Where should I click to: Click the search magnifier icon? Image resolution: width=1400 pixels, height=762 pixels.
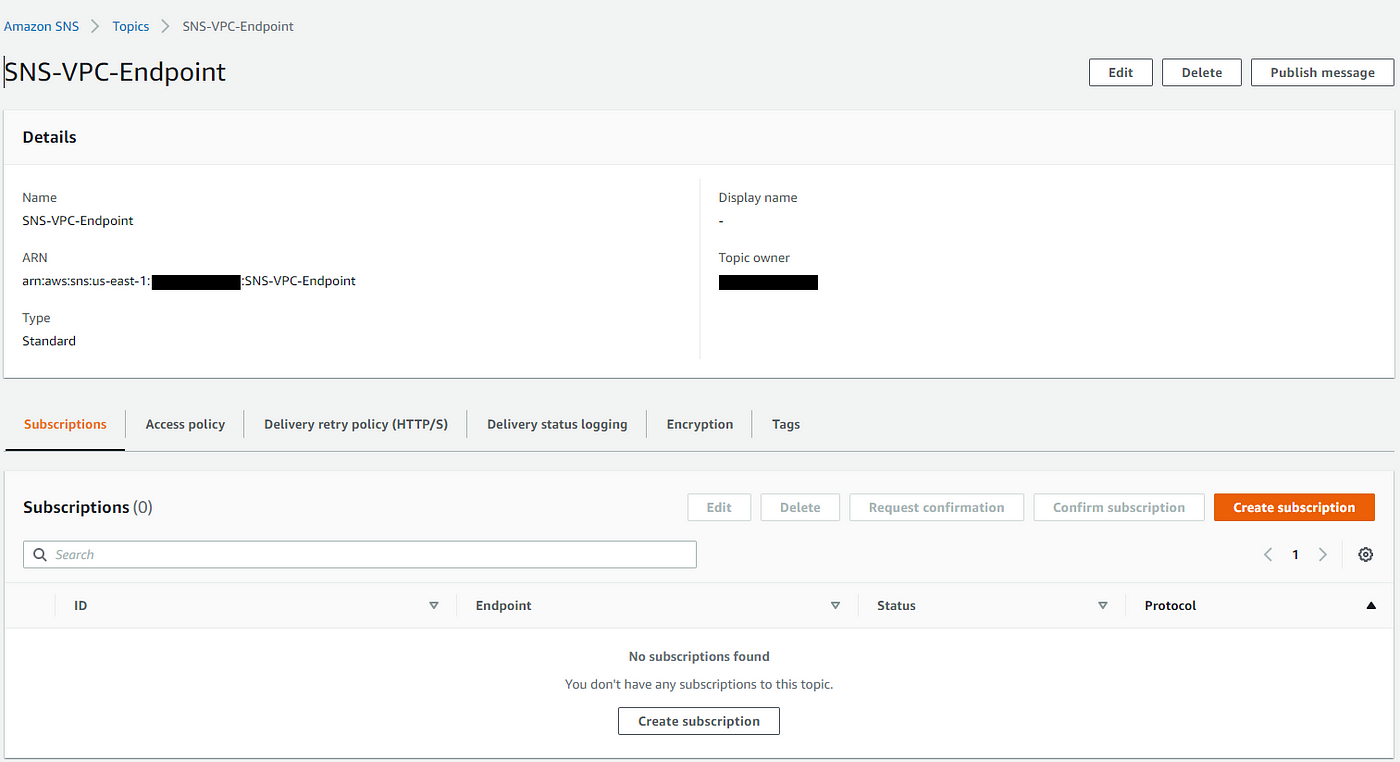pyautogui.click(x=40, y=554)
